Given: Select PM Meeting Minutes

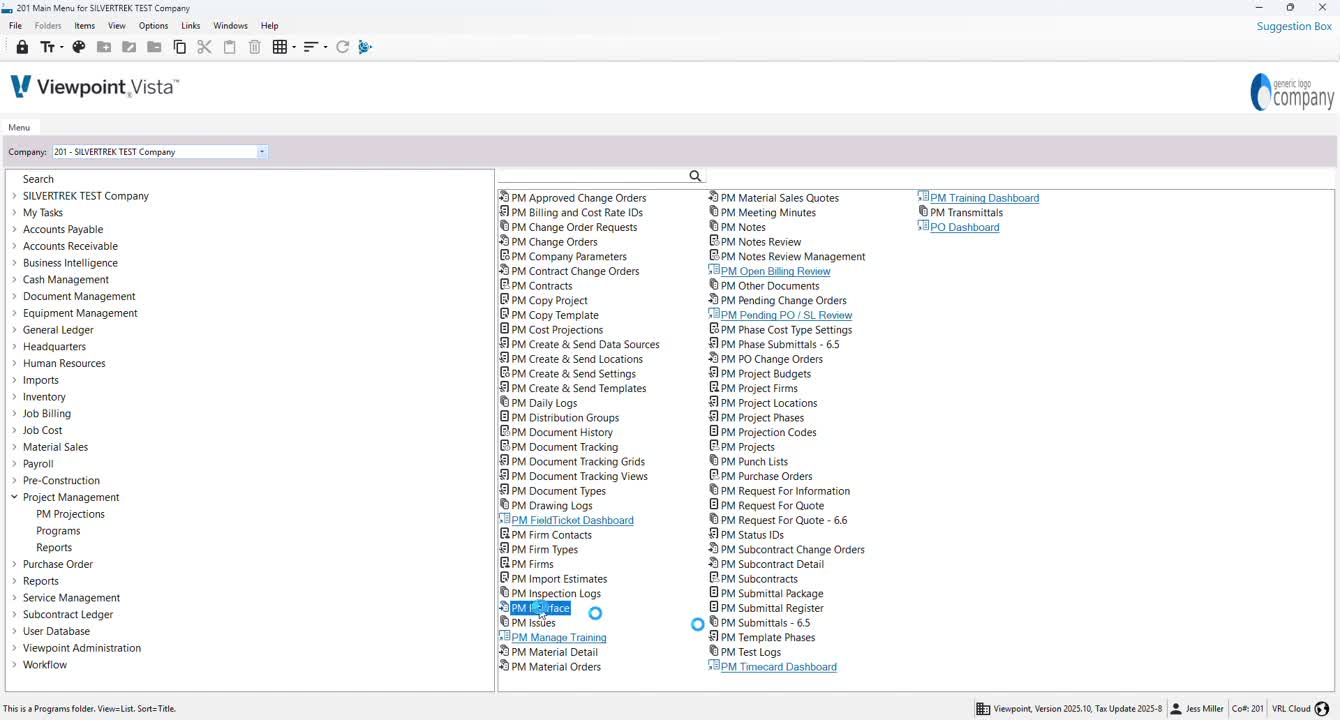Looking at the screenshot, I should click(768, 212).
